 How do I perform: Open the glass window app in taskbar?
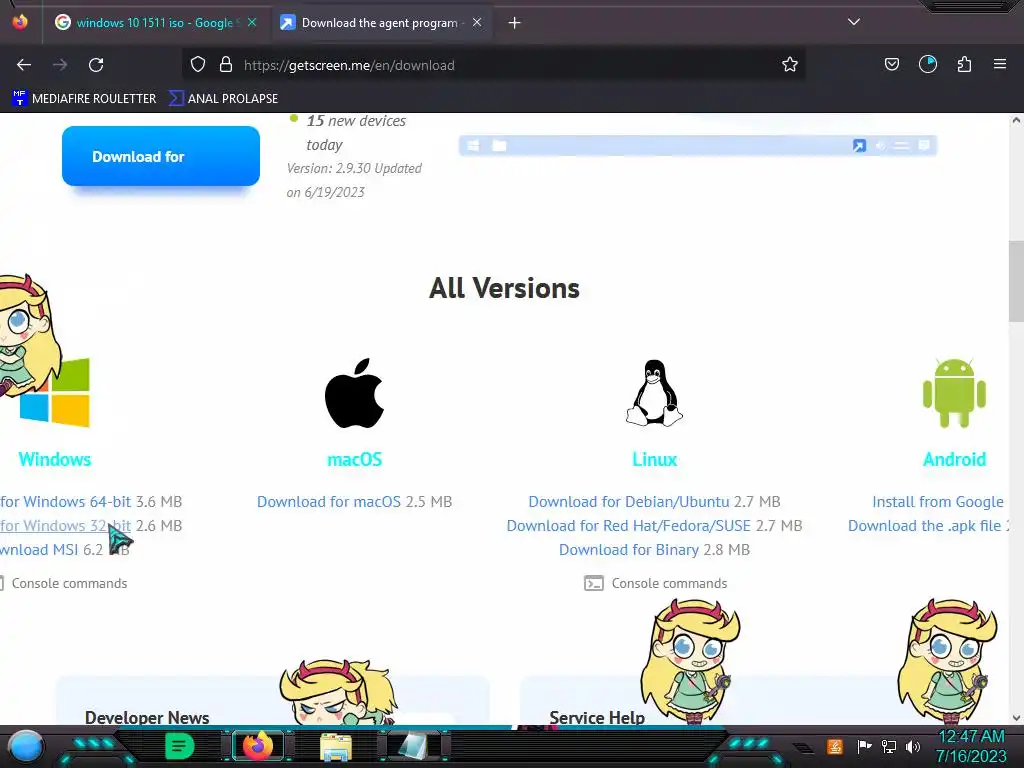413,746
